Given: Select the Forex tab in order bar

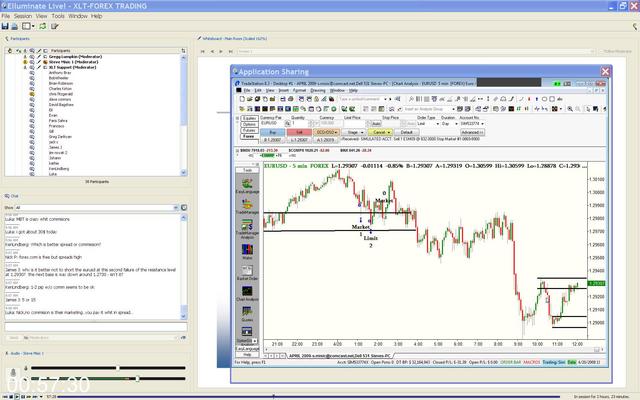Looking at the screenshot, I should click(249, 136).
